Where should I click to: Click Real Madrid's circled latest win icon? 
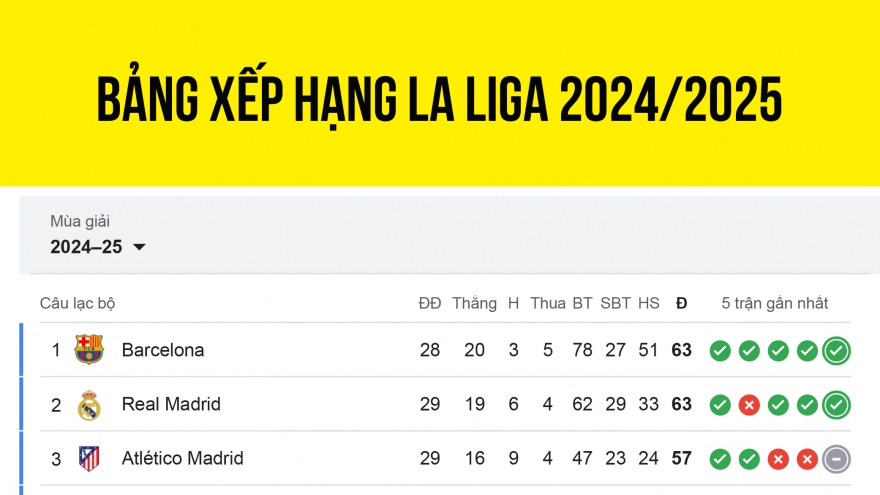click(x=836, y=405)
